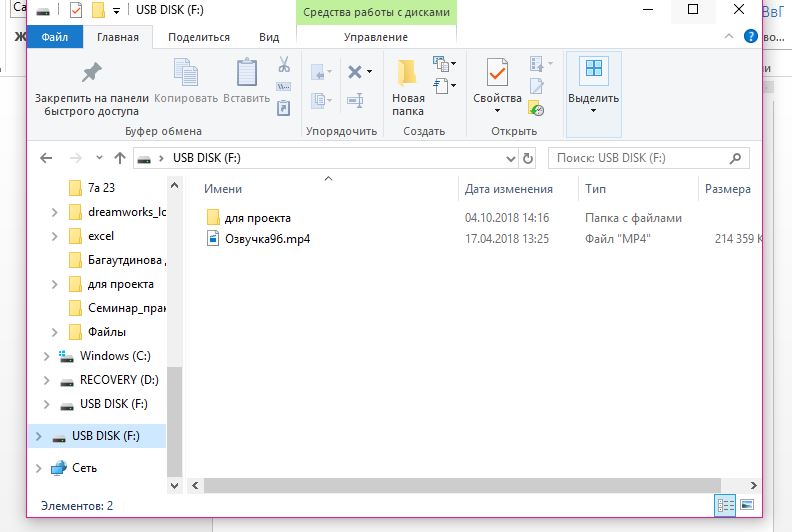Expand RECOVERY (D:) drive node
Screen dimensions: 792x532
click(x=46, y=380)
